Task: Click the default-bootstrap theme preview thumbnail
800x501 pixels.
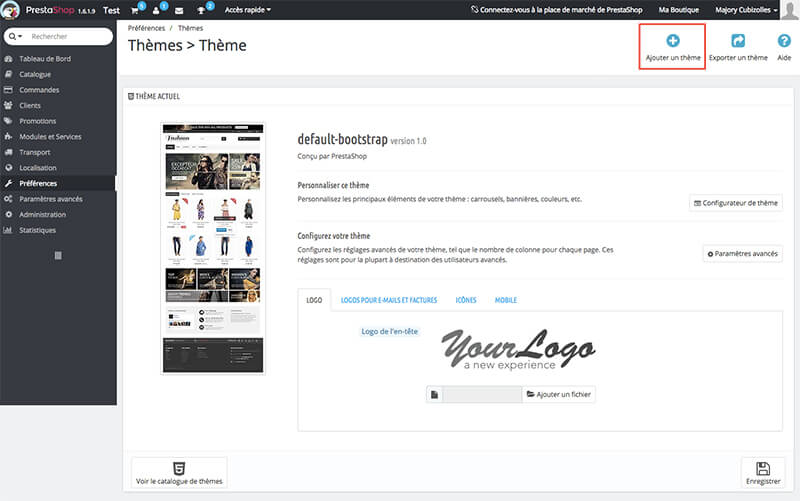Action: point(213,248)
